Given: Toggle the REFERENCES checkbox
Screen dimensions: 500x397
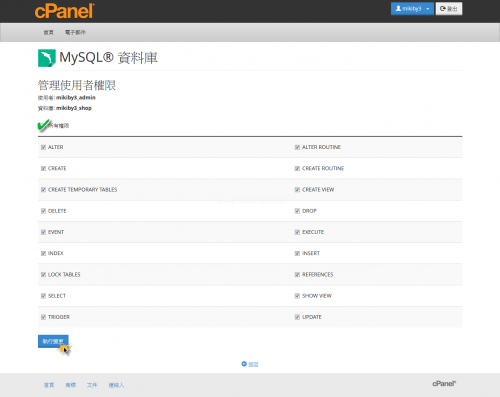Looking at the screenshot, I should point(297,275).
